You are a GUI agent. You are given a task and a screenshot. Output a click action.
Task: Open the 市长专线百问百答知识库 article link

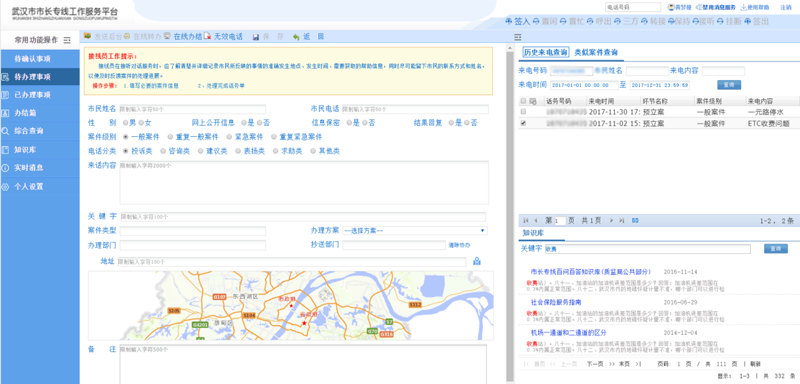pos(592,272)
